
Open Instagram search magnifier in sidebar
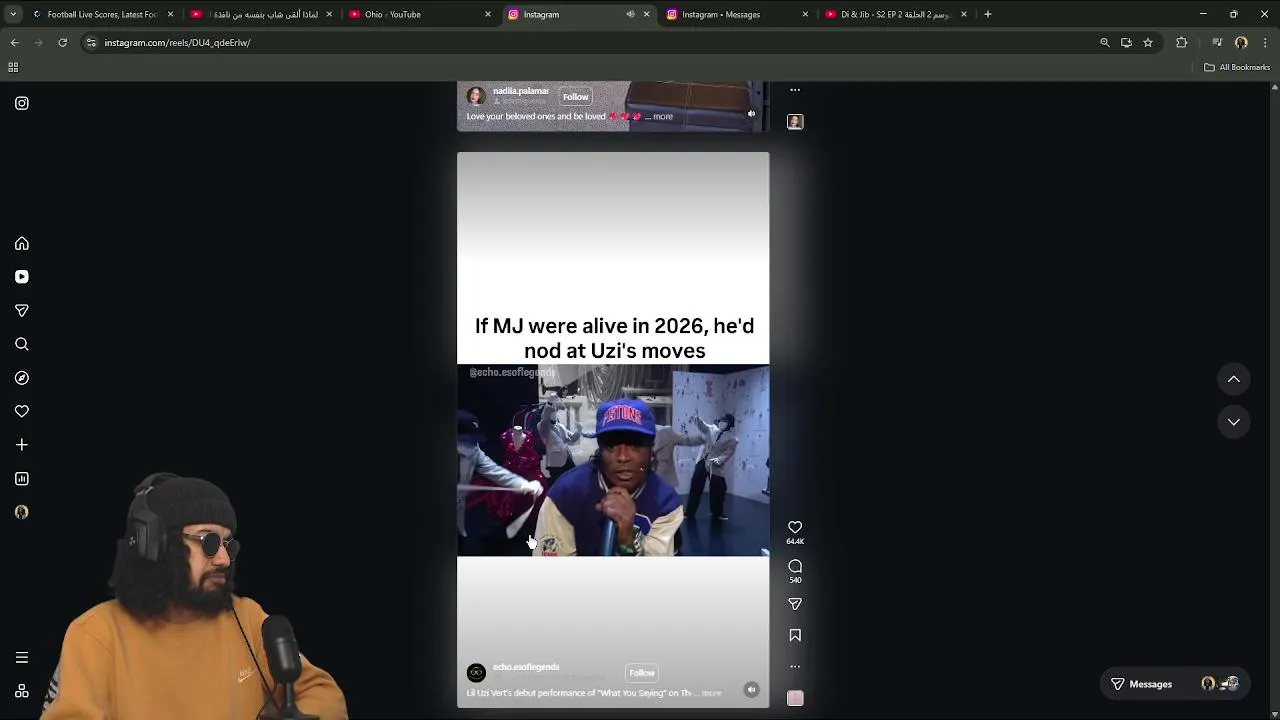pyautogui.click(x=22, y=344)
